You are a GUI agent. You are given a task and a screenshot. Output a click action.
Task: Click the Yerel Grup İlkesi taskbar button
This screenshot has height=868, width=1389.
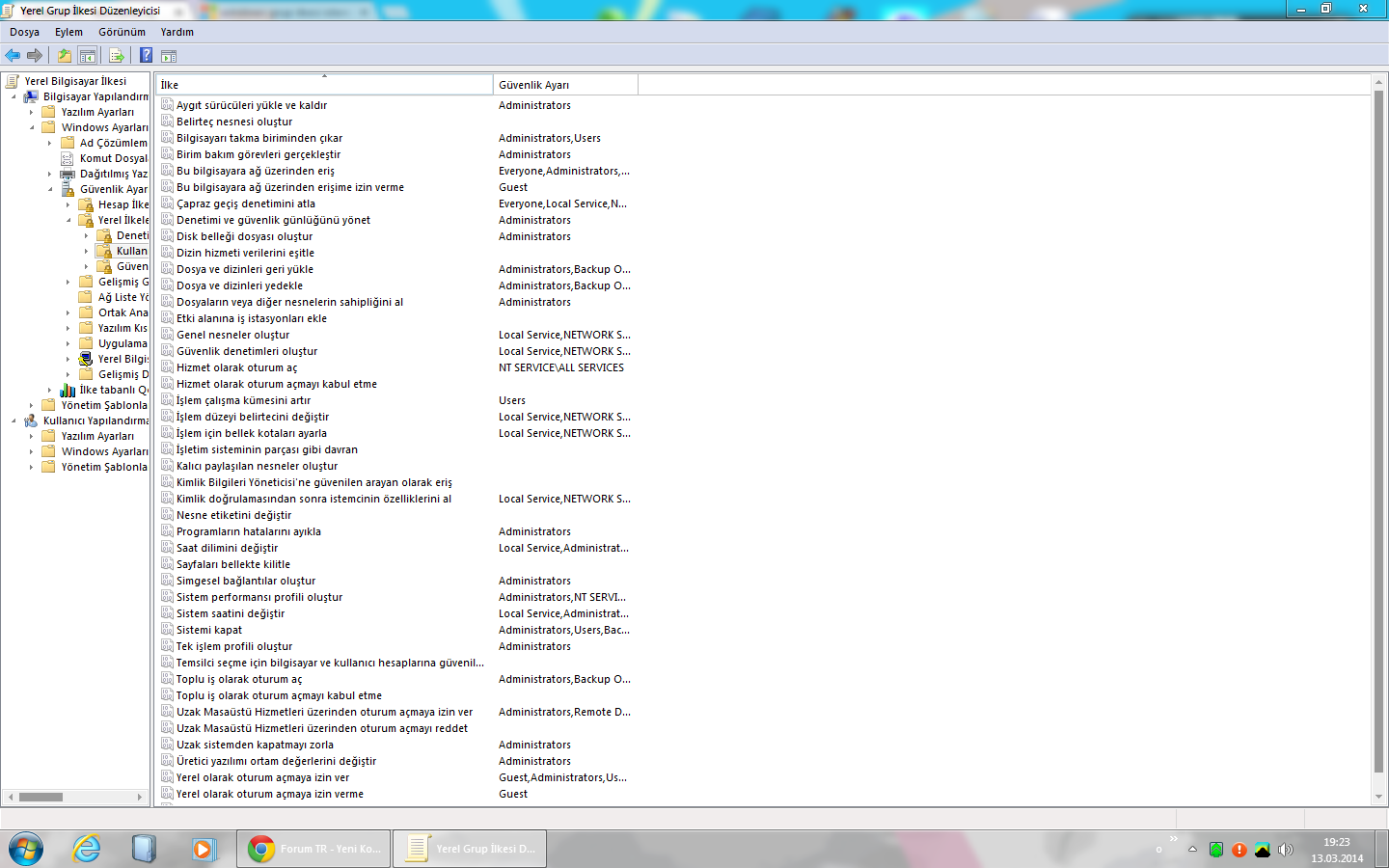click(x=470, y=849)
